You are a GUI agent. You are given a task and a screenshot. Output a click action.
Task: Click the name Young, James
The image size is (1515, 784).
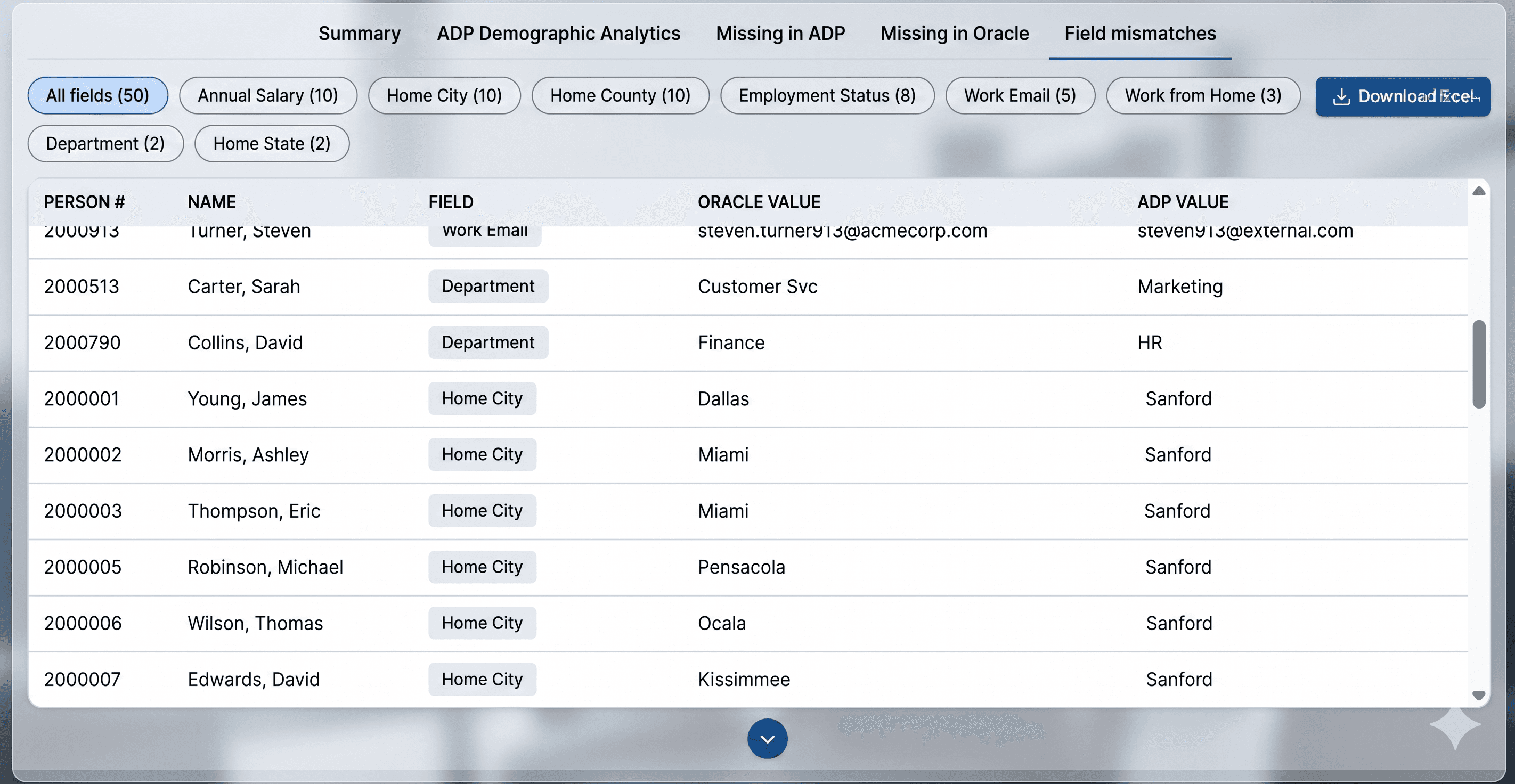247,399
